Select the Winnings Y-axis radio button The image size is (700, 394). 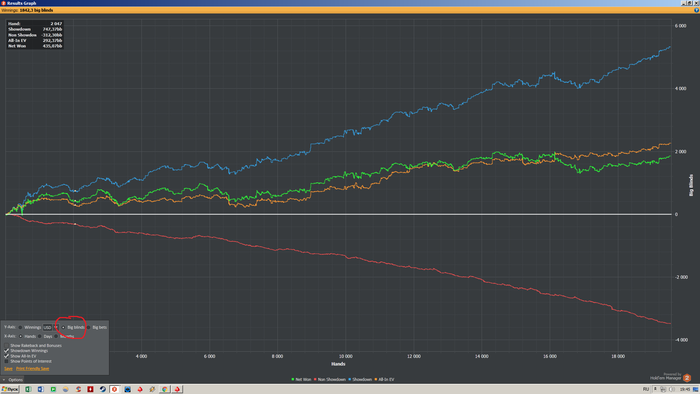pyautogui.click(x=21, y=327)
